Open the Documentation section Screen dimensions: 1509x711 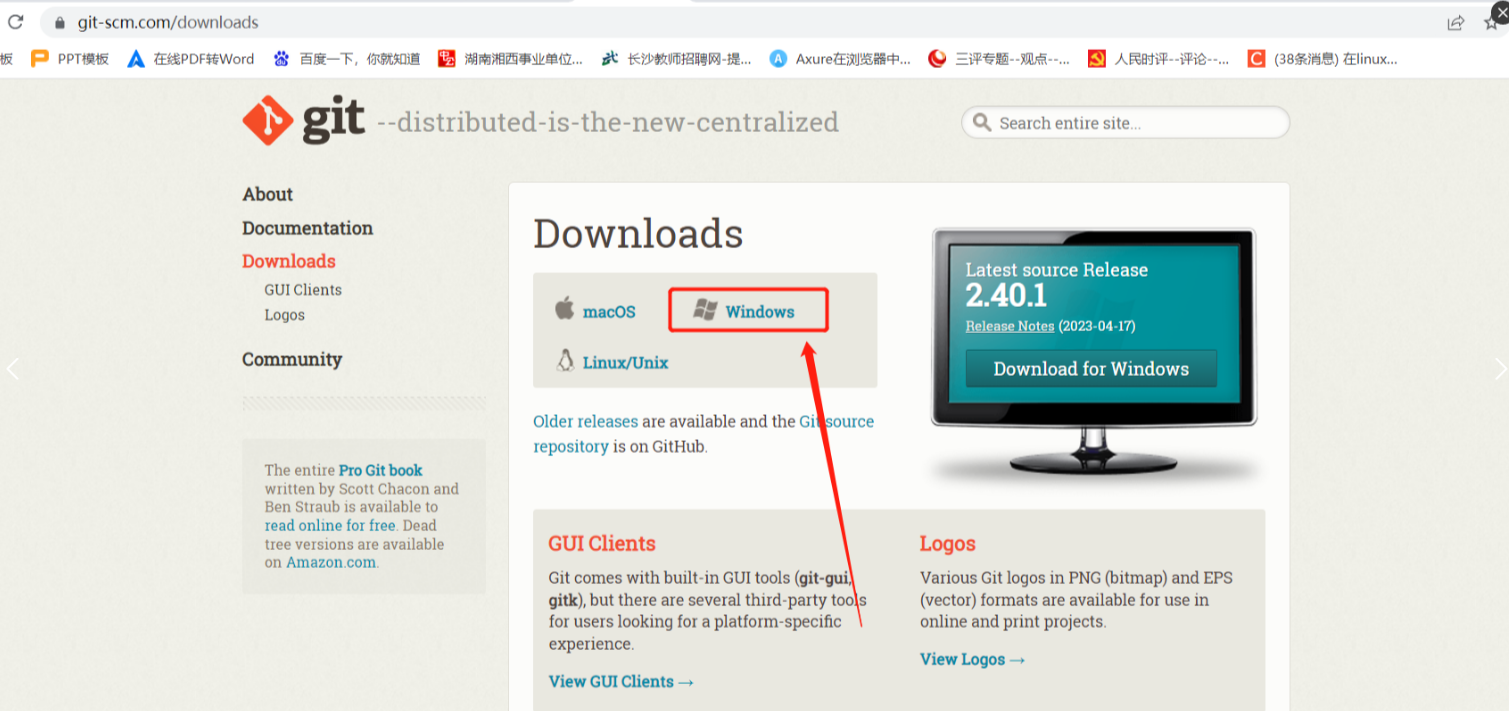pyautogui.click(x=307, y=228)
